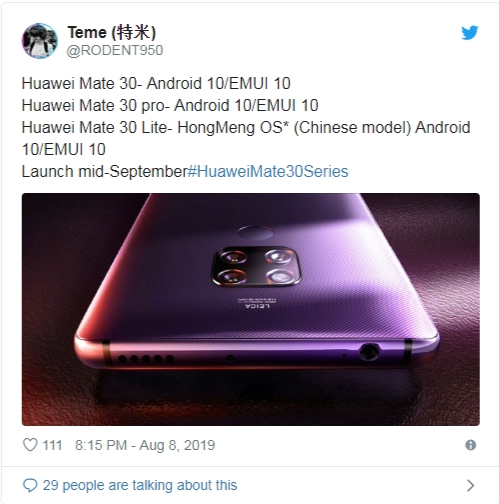Click the "Huawei Mate 30- Android 10/EMUI 10" line
Screen dimensions: 499x504
(156, 83)
